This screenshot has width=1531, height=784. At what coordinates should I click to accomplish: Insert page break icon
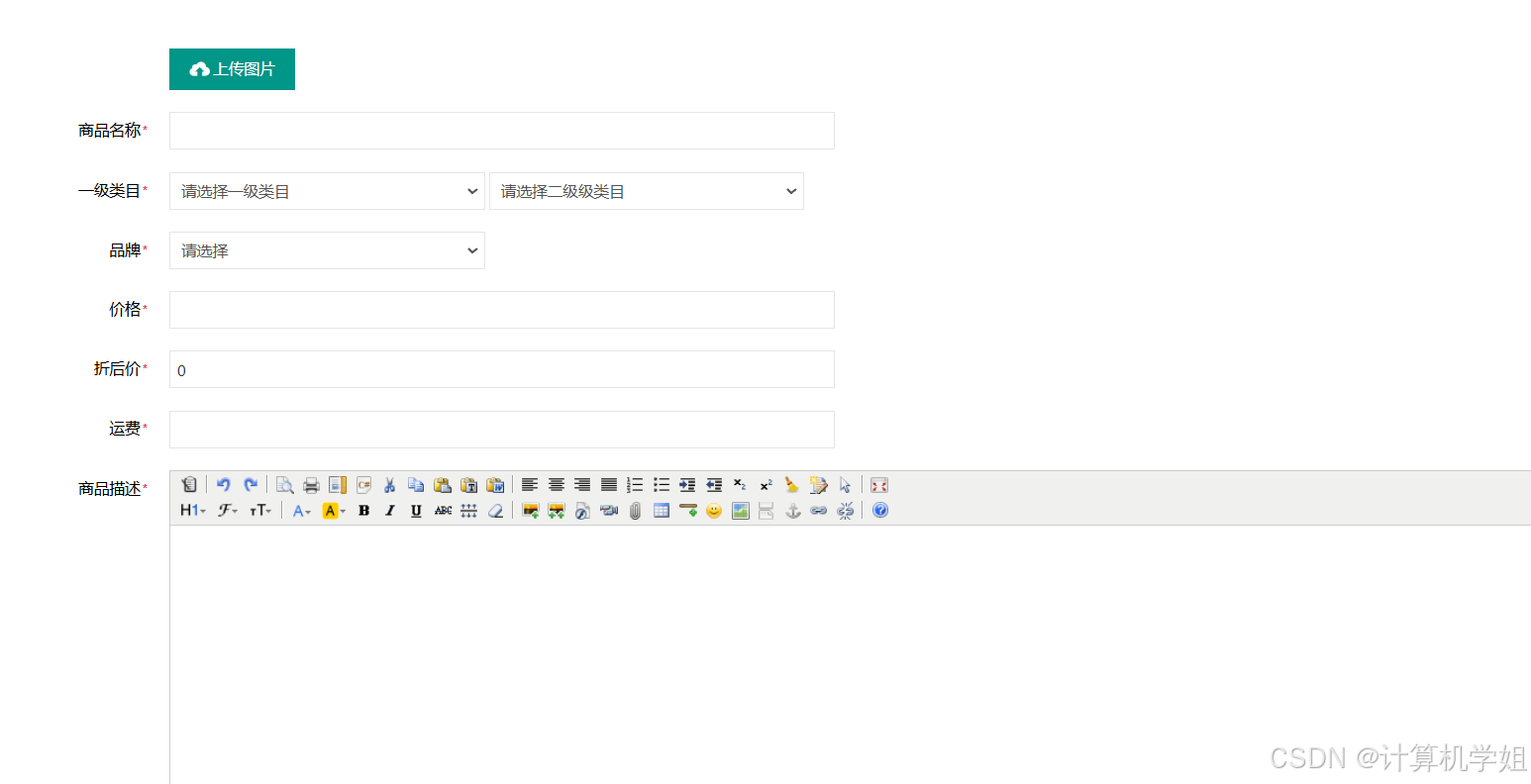tap(765, 511)
